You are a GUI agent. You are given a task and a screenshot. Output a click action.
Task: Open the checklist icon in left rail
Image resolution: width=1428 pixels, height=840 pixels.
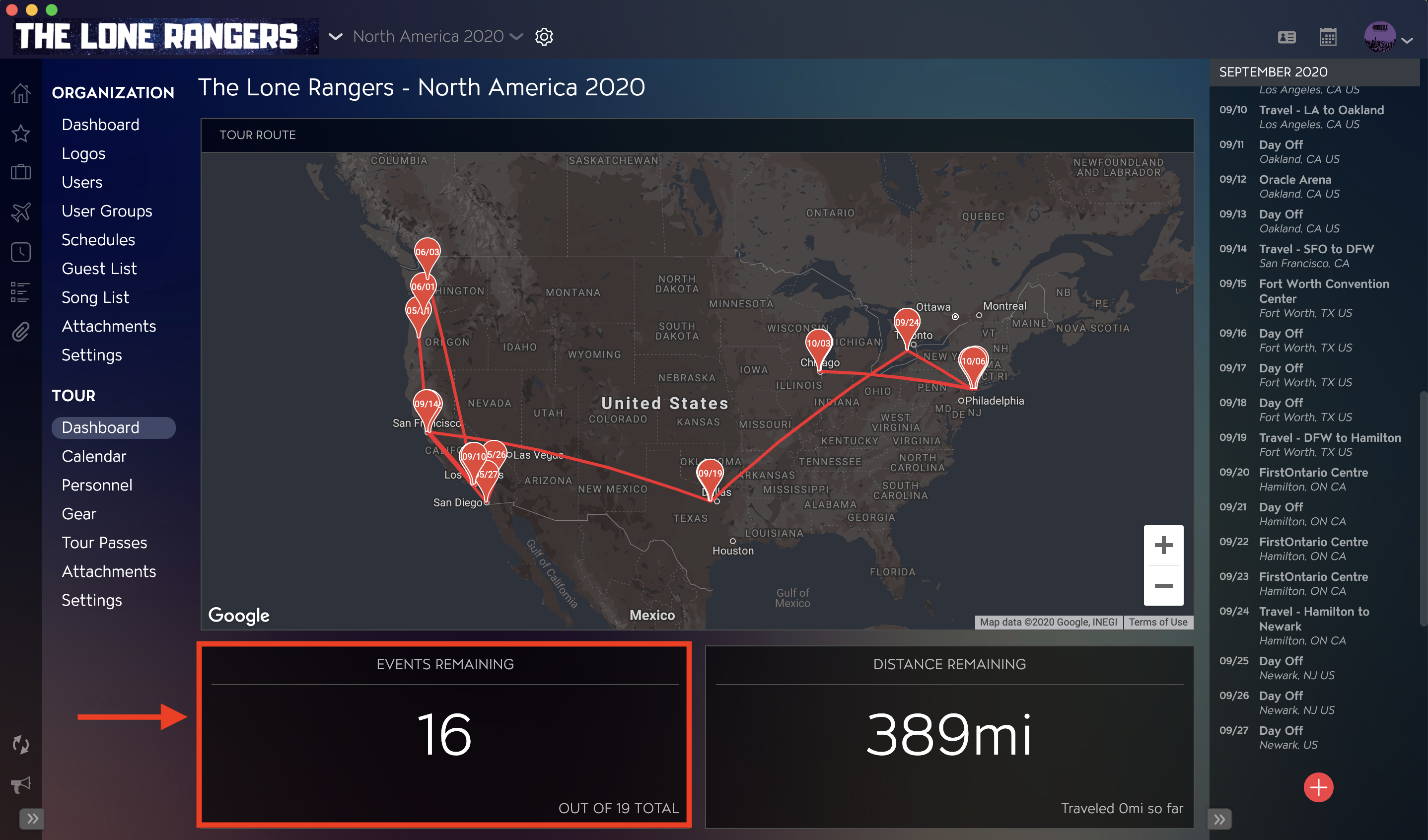point(20,292)
